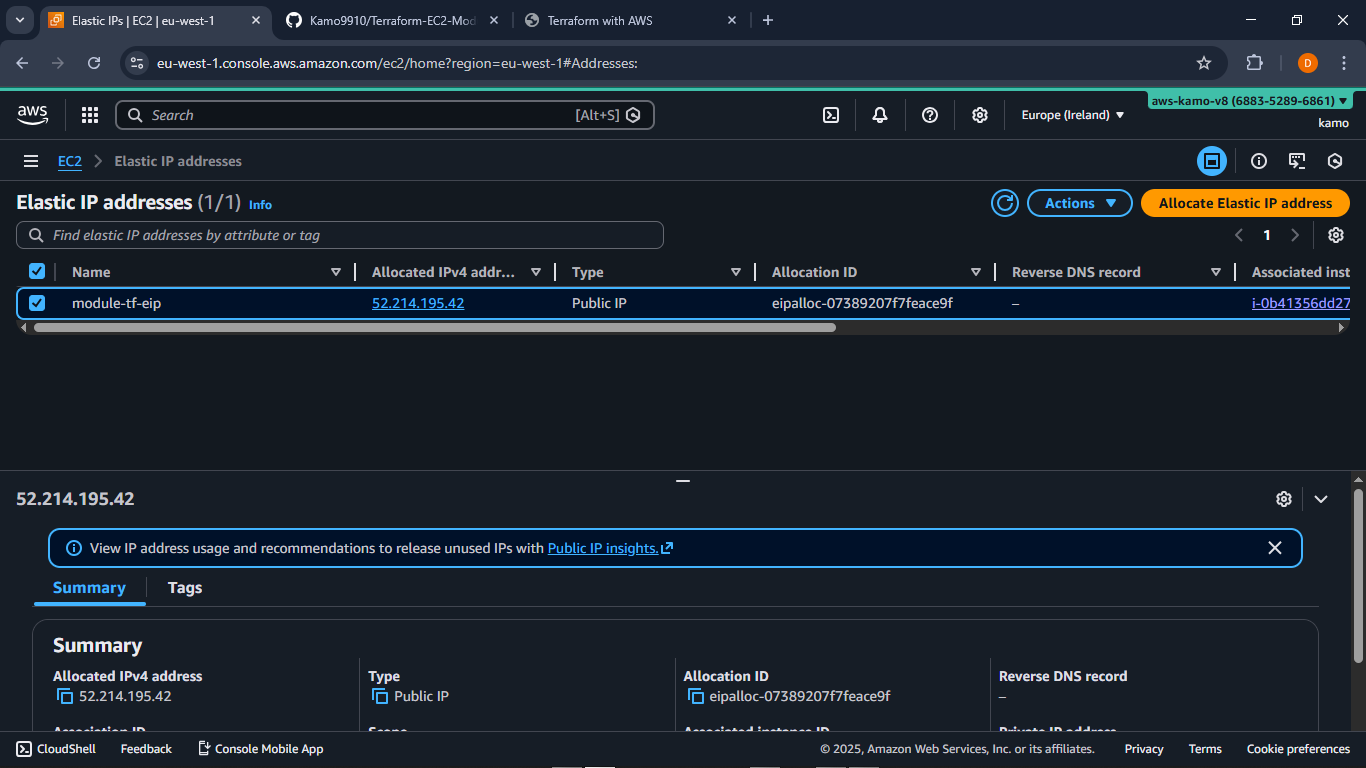Open the notifications bell
Viewport: 1366px width, 768px height.
[880, 115]
